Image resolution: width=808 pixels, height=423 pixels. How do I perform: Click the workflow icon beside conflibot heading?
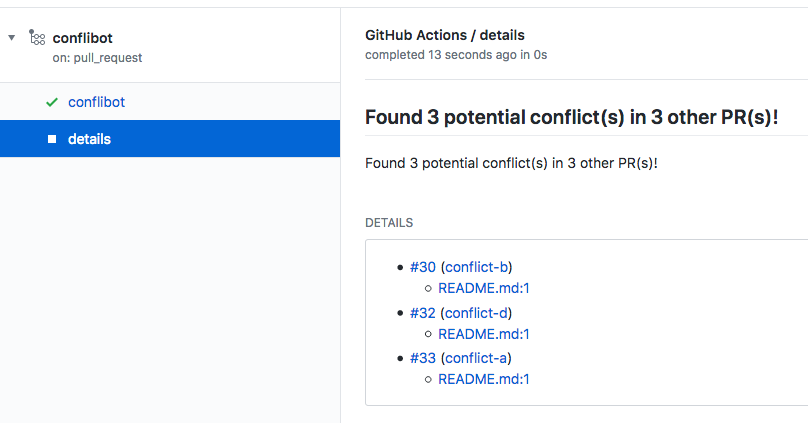point(38,38)
